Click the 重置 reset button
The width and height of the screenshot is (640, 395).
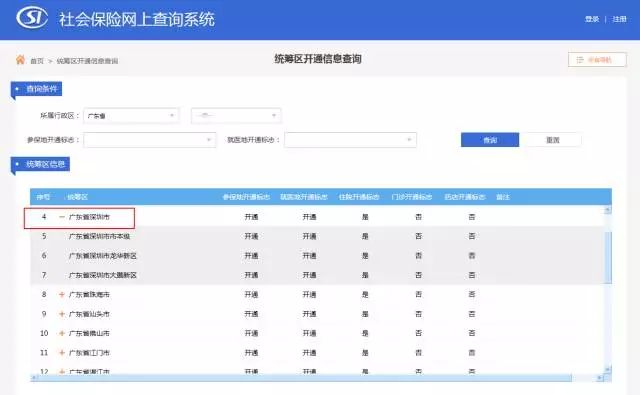[553, 140]
